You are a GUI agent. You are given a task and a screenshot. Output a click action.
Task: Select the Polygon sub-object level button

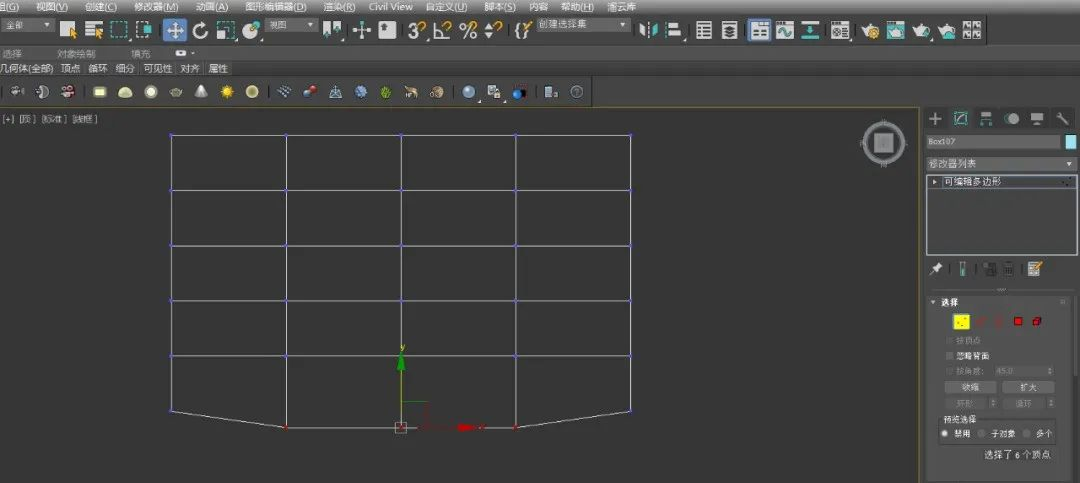[1018, 321]
